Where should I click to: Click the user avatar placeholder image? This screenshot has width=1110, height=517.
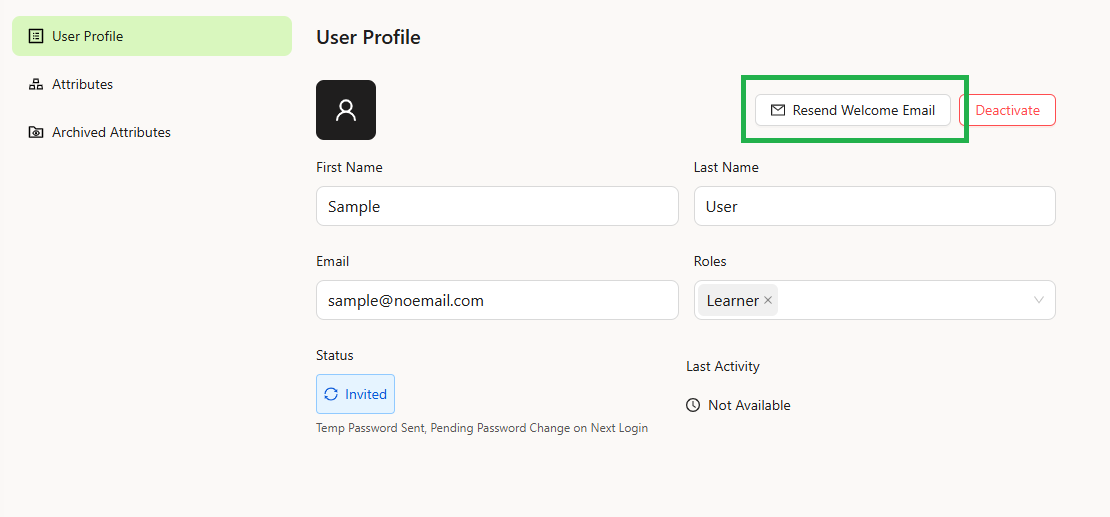coord(346,110)
